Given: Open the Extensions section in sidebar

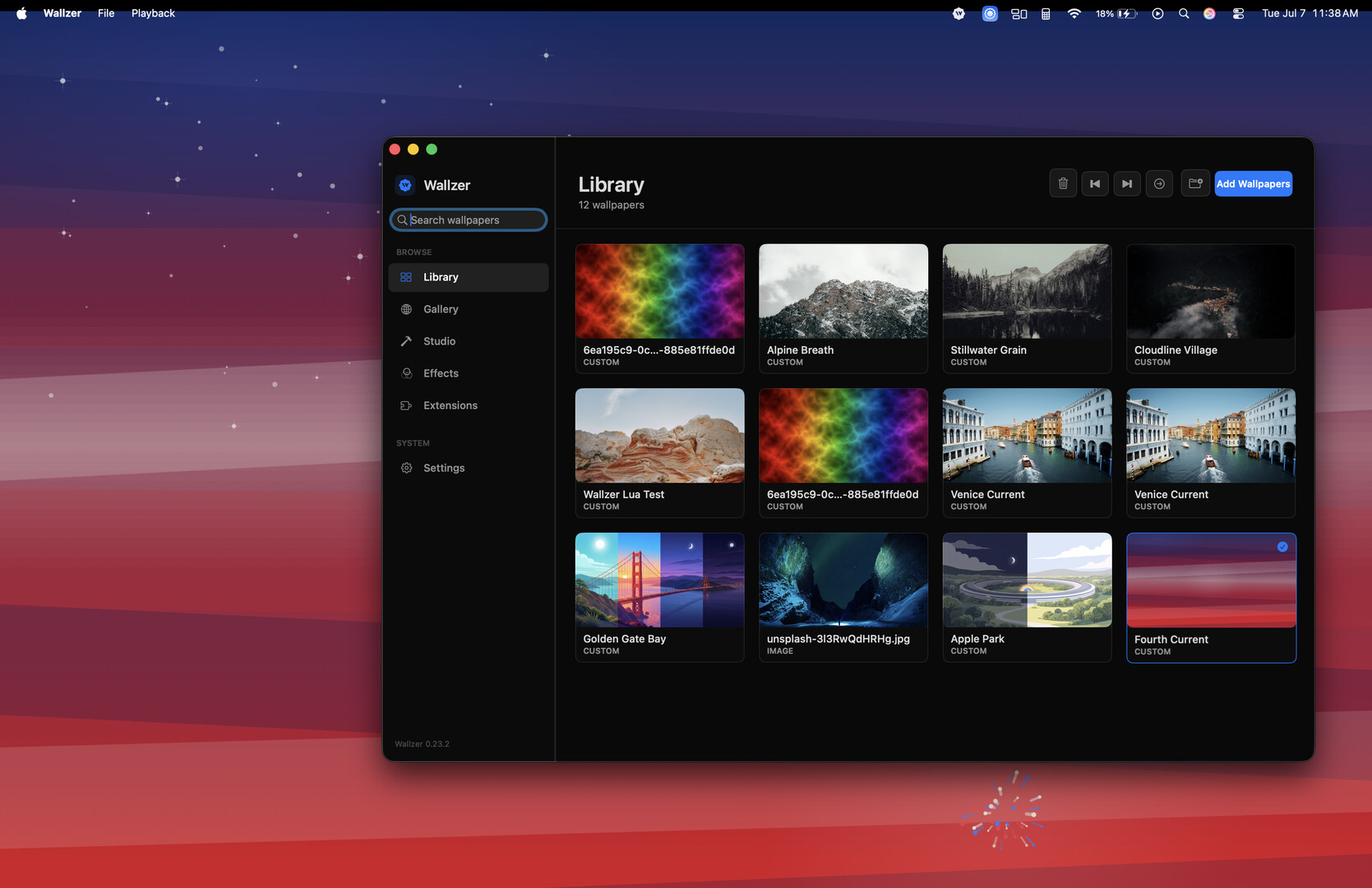Looking at the screenshot, I should pos(469,405).
